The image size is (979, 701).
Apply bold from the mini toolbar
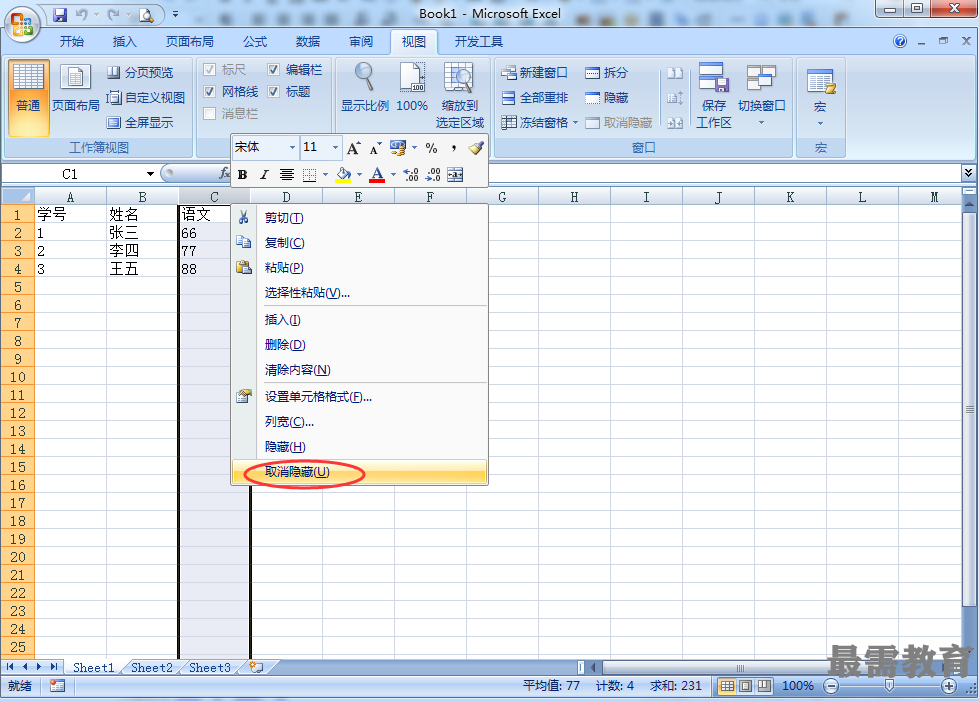click(242, 175)
